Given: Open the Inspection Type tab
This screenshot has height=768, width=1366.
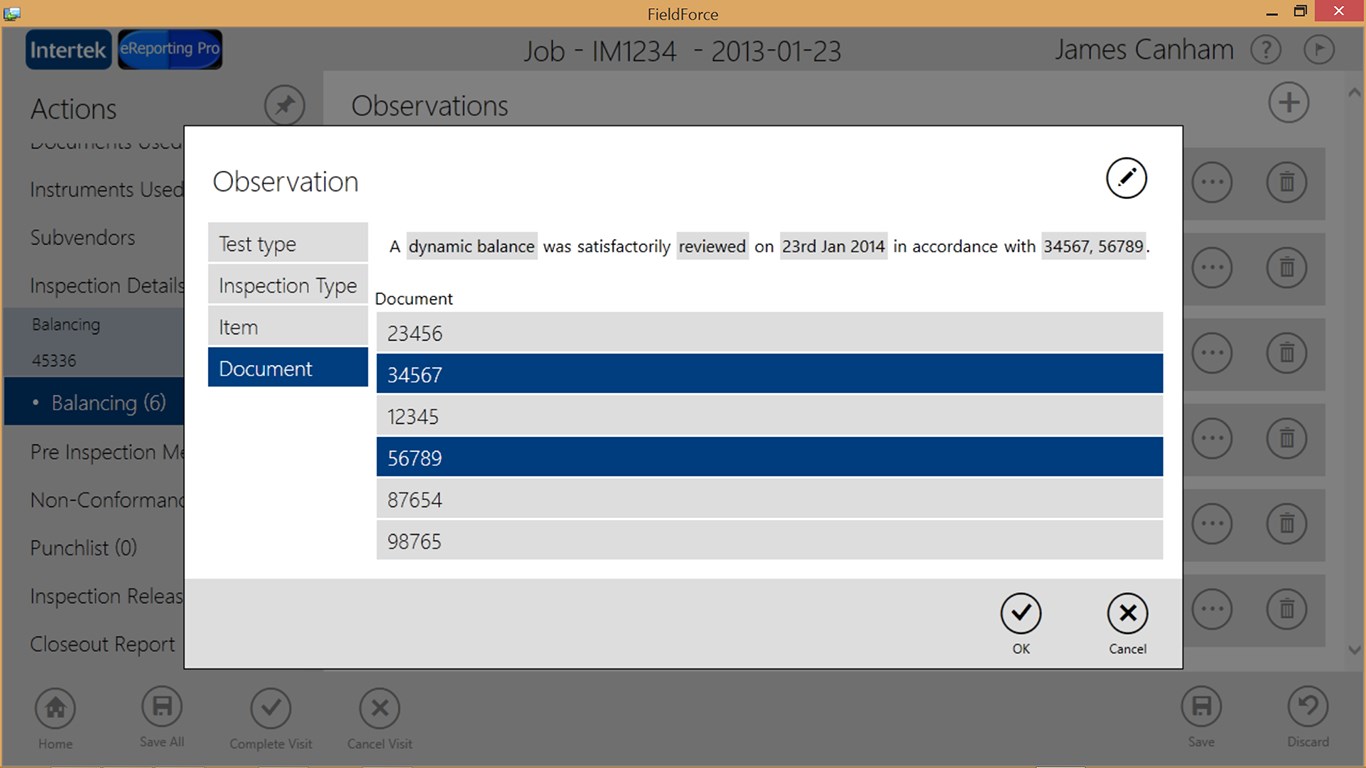Looking at the screenshot, I should (288, 286).
